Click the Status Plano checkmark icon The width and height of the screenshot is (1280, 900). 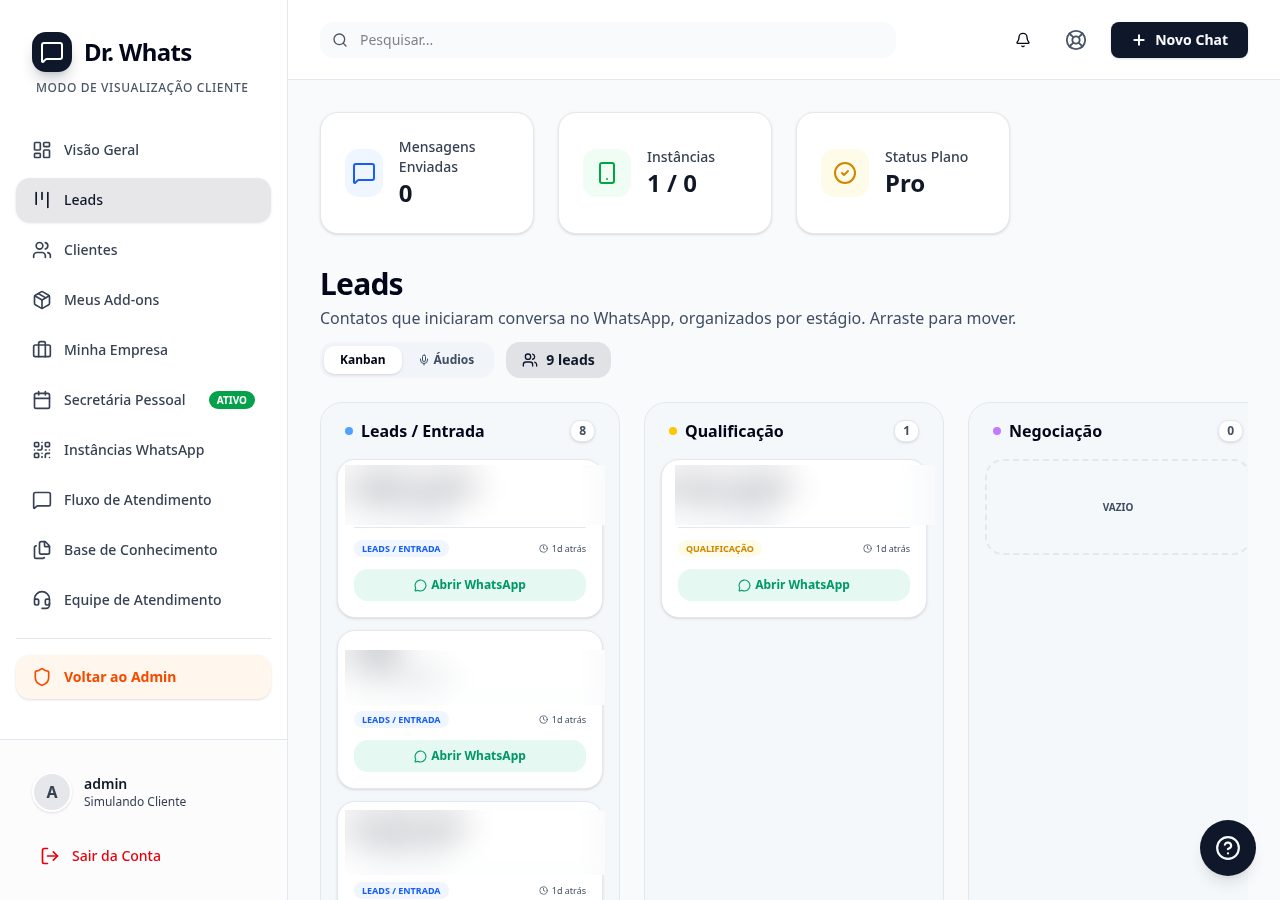tap(845, 173)
